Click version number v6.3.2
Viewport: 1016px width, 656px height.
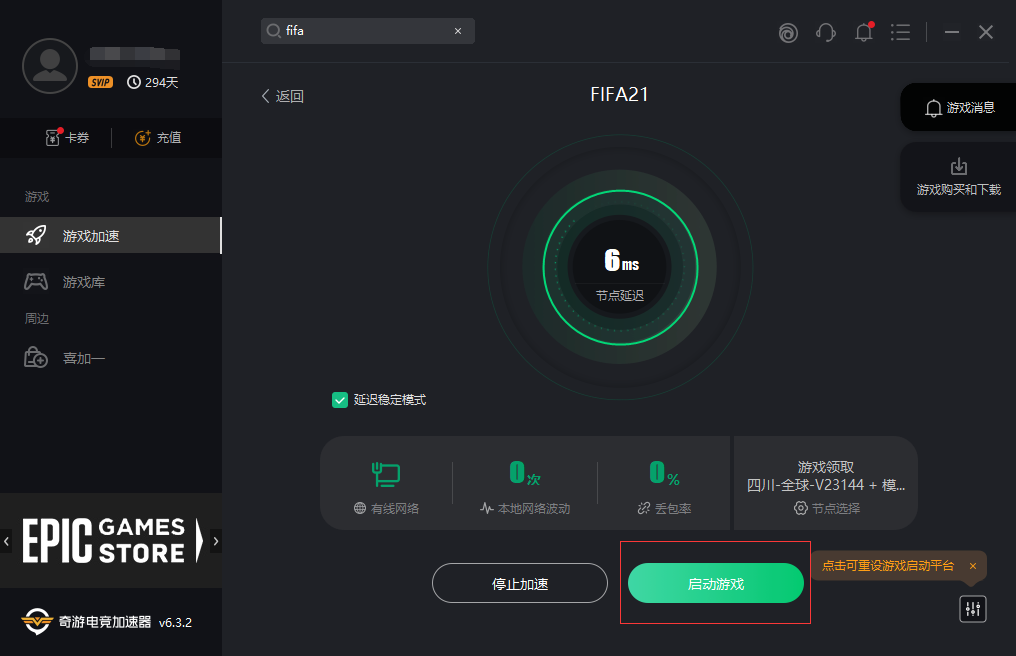pos(175,622)
